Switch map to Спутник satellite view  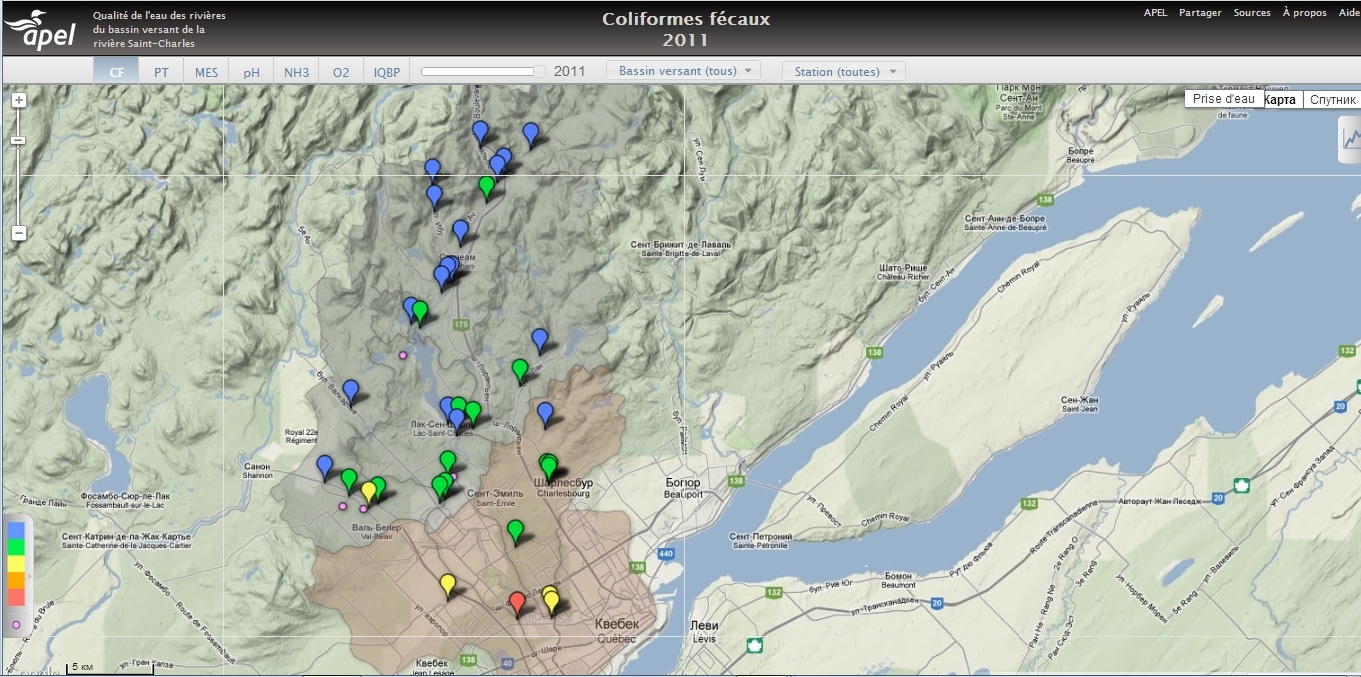1332,99
